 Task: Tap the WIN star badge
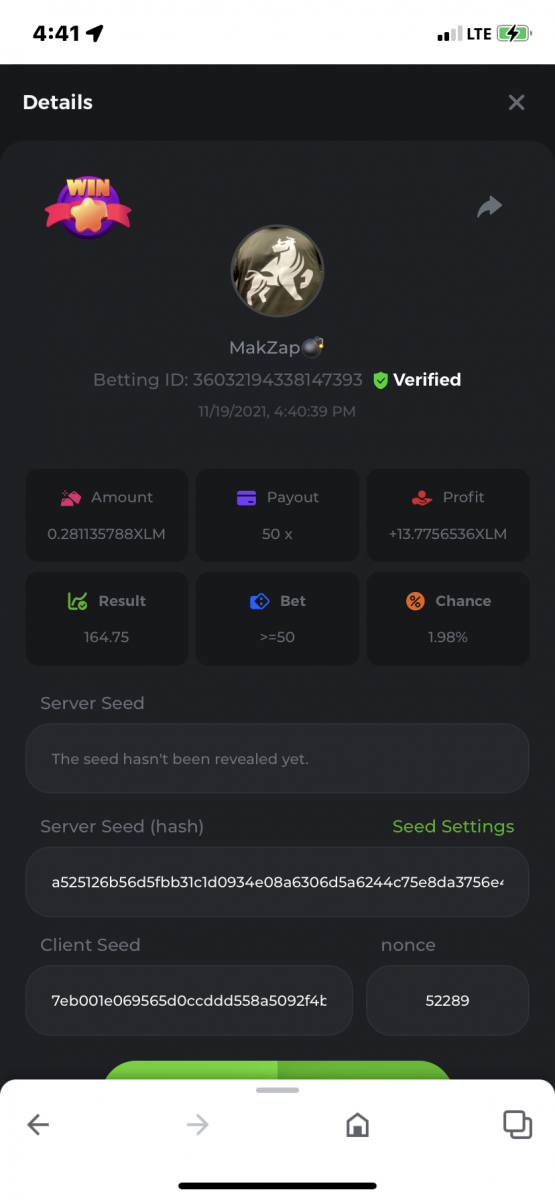(x=88, y=206)
